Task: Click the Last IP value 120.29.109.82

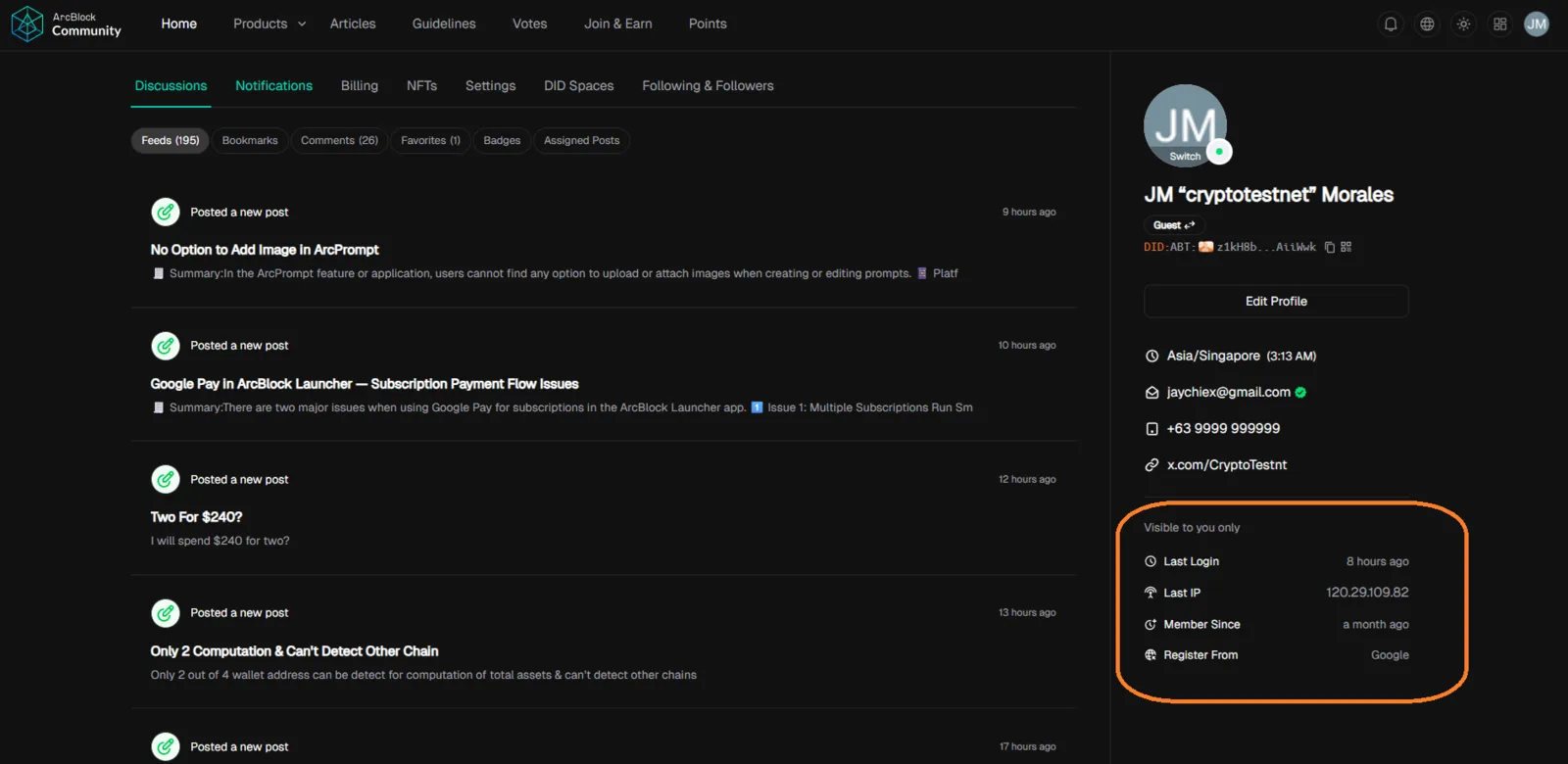Action: click(1367, 593)
